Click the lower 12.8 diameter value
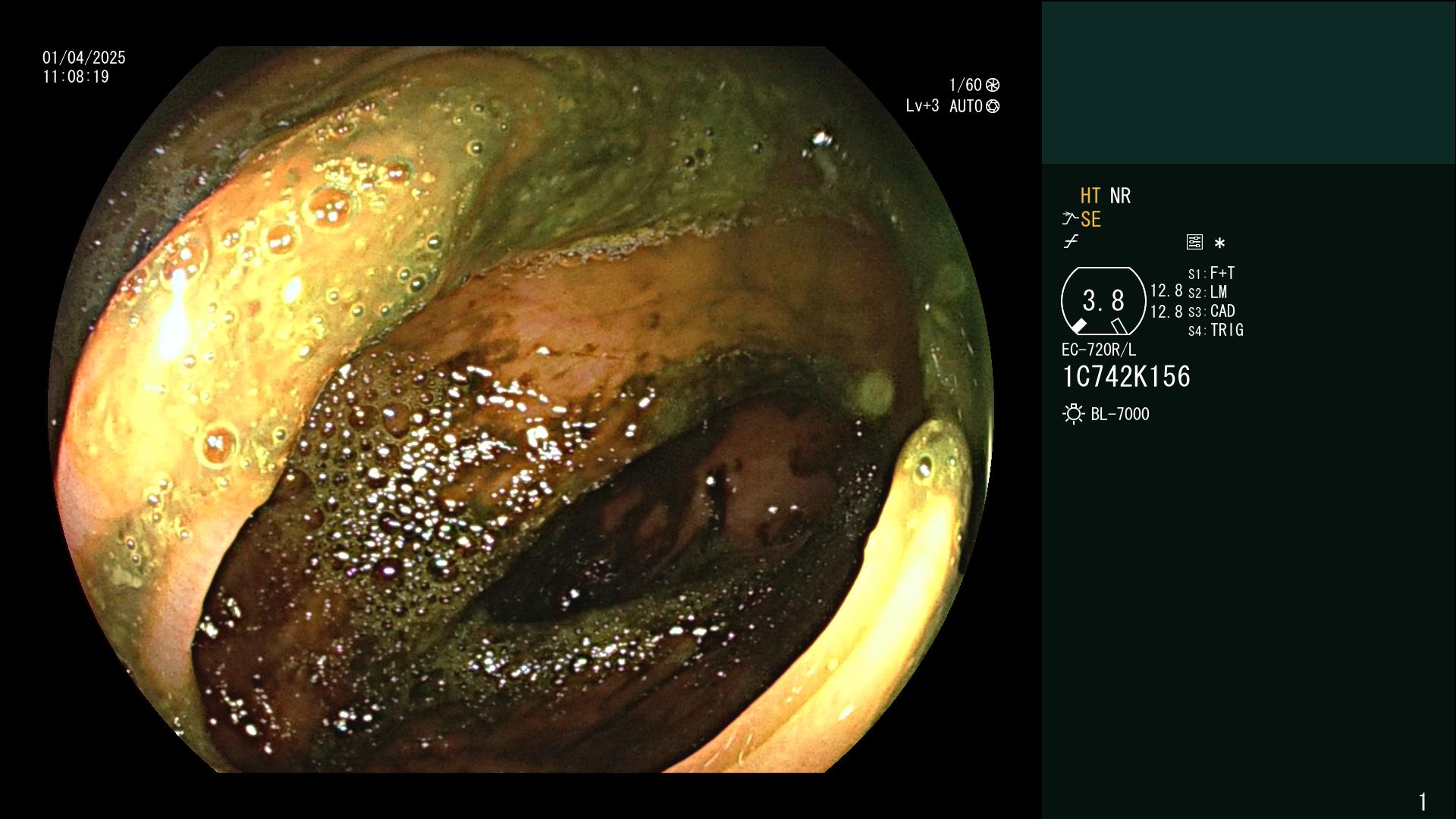Screen dimensions: 1456x819 1166,312
